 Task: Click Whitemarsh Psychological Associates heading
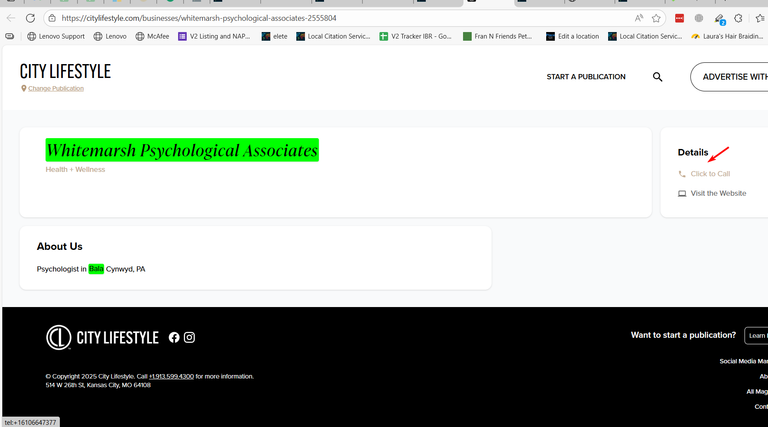pyautogui.click(x=182, y=150)
